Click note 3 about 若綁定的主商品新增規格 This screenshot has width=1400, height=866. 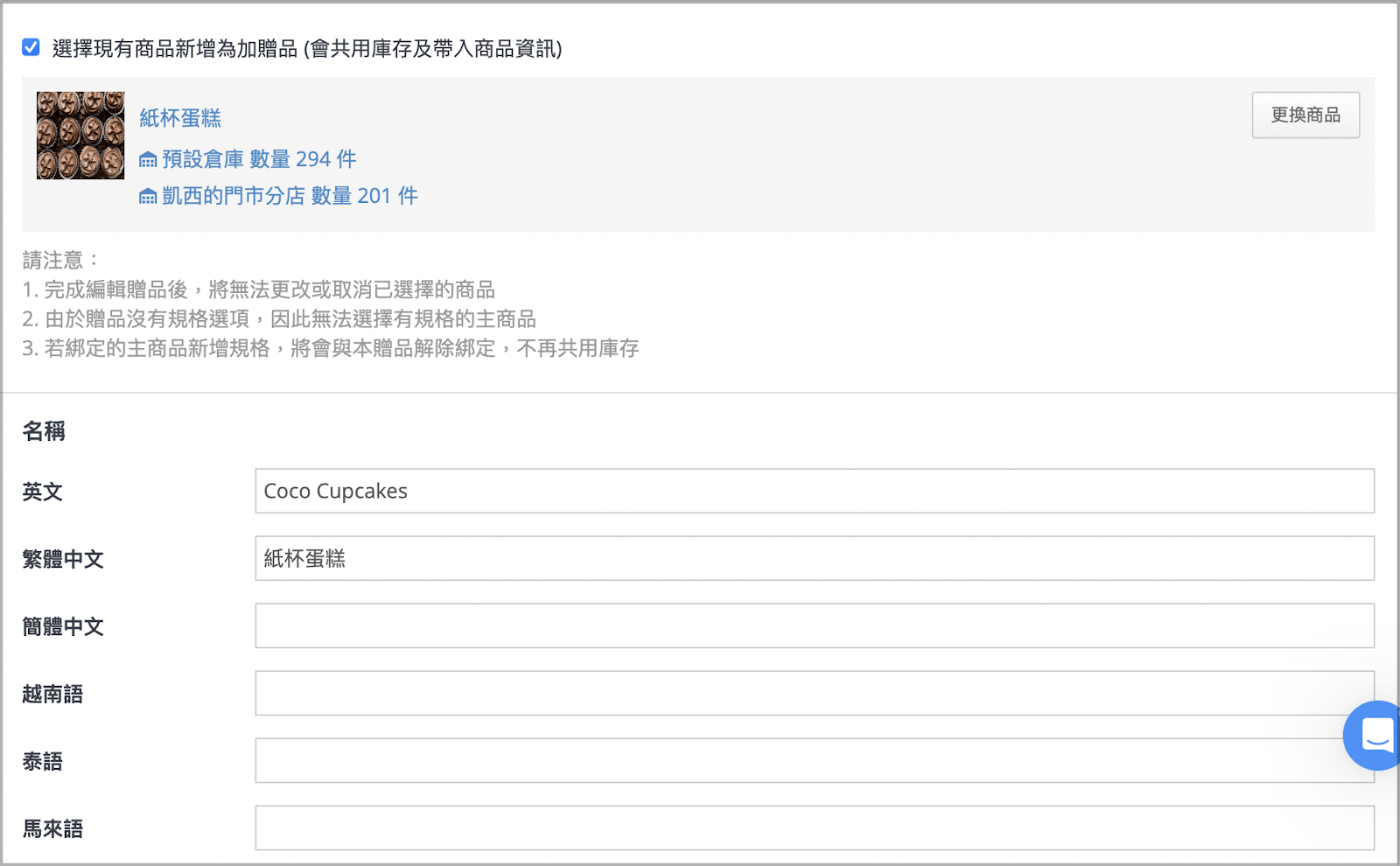pos(331,348)
